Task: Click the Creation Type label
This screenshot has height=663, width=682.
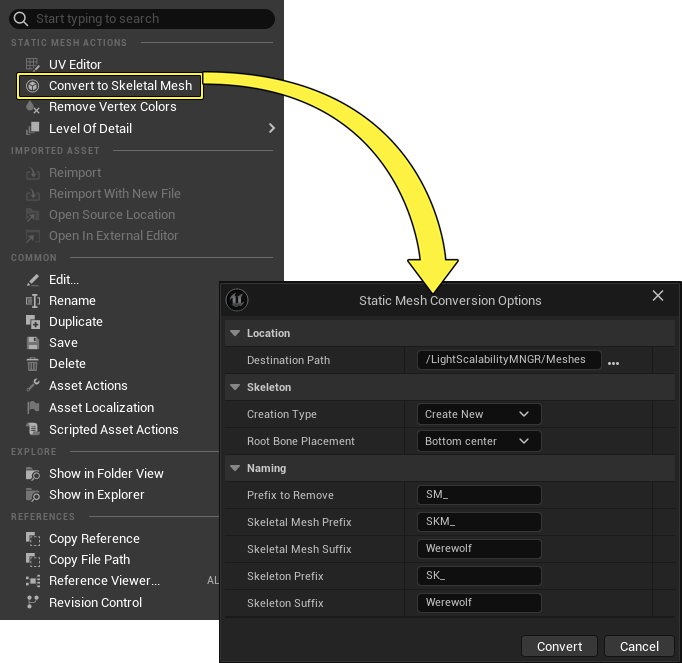Action: click(x=282, y=414)
